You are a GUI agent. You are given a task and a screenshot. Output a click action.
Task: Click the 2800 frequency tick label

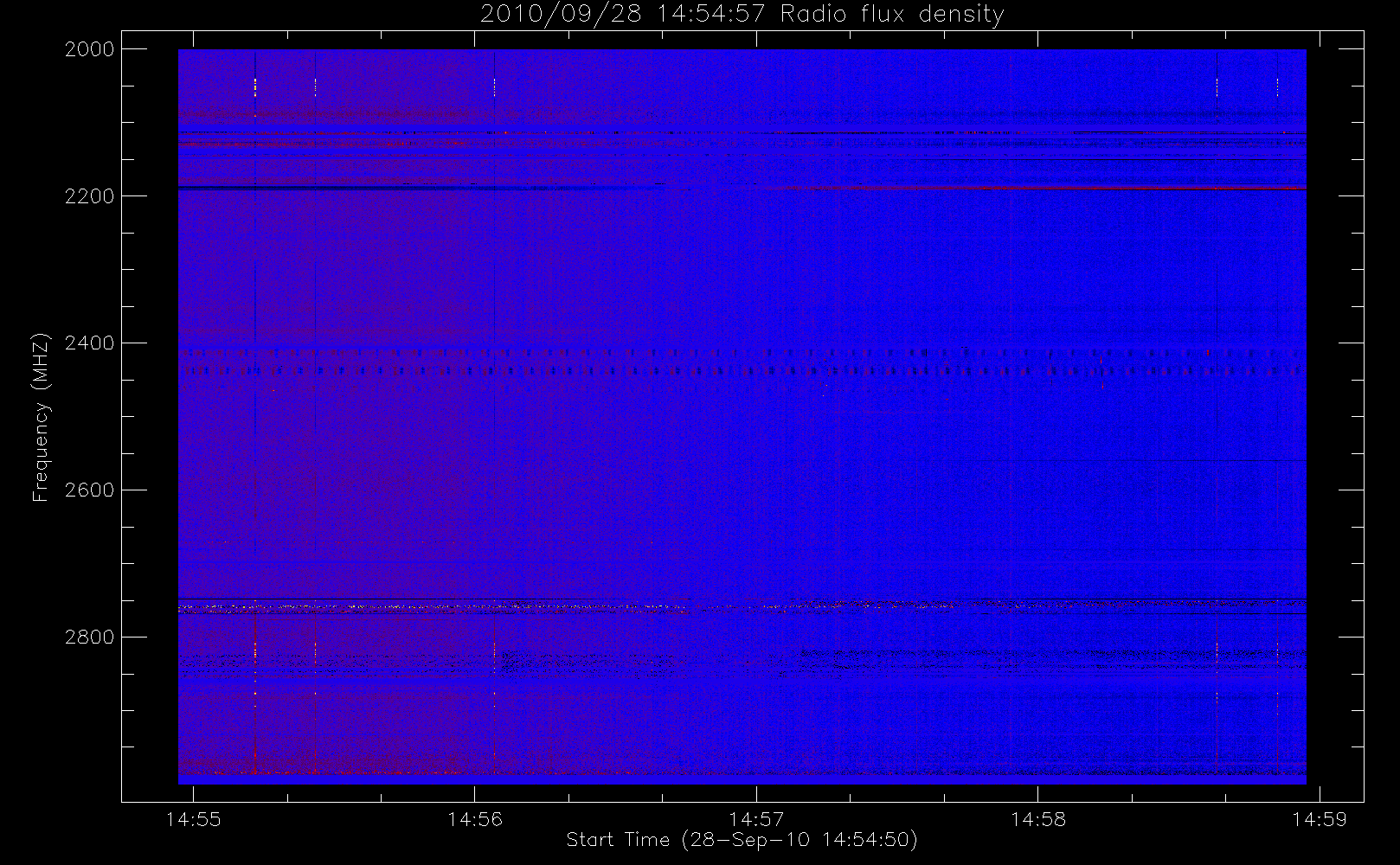click(x=90, y=638)
